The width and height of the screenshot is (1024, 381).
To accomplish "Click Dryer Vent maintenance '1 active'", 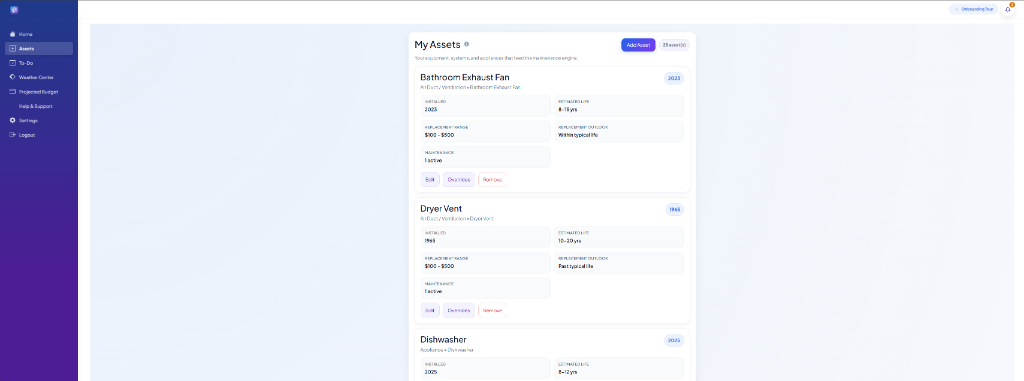I will 434,291.
